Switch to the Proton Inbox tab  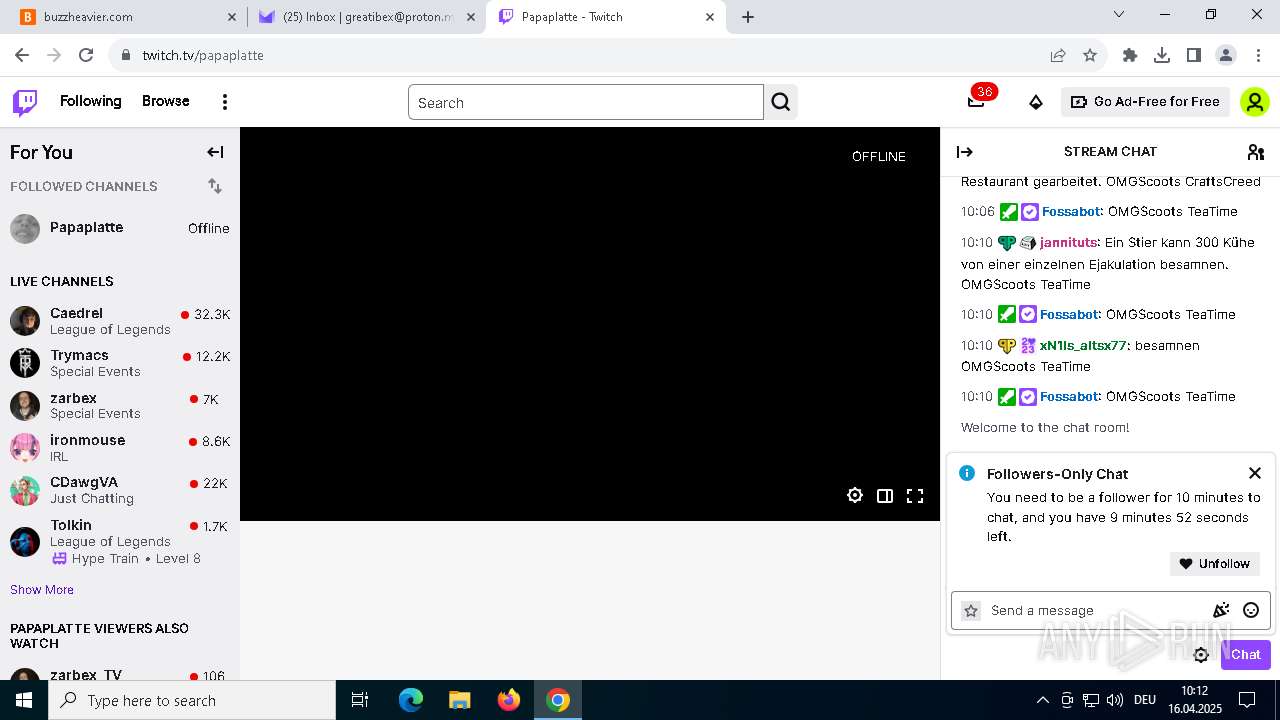tap(366, 17)
